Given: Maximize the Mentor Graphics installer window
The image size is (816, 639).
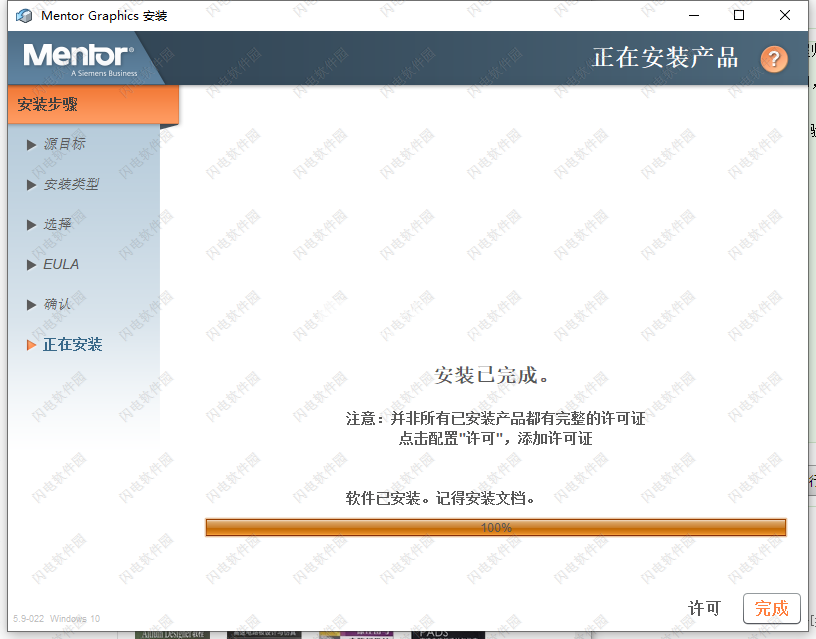Looking at the screenshot, I should coord(738,16).
